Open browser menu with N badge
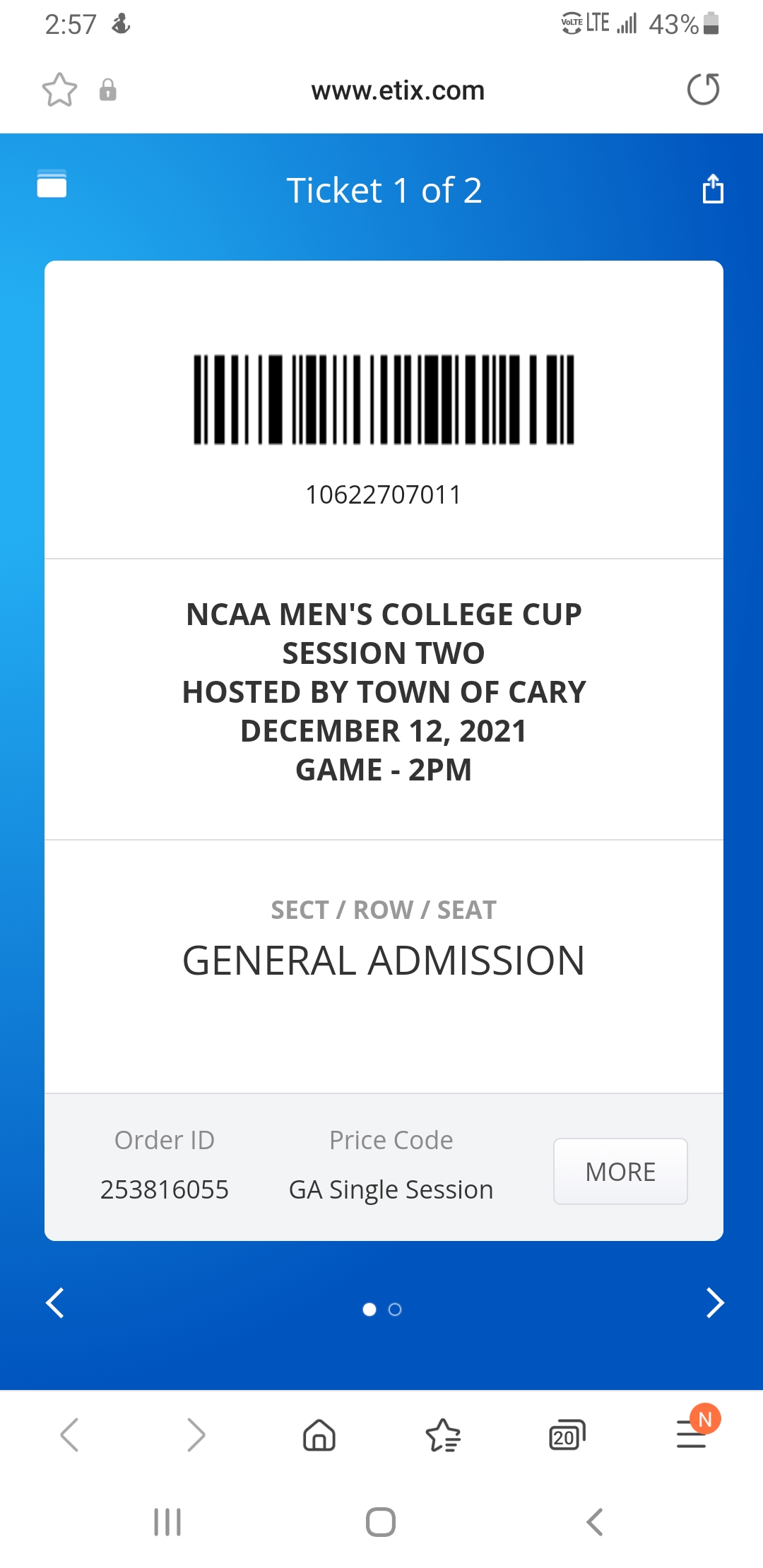 (692, 1434)
